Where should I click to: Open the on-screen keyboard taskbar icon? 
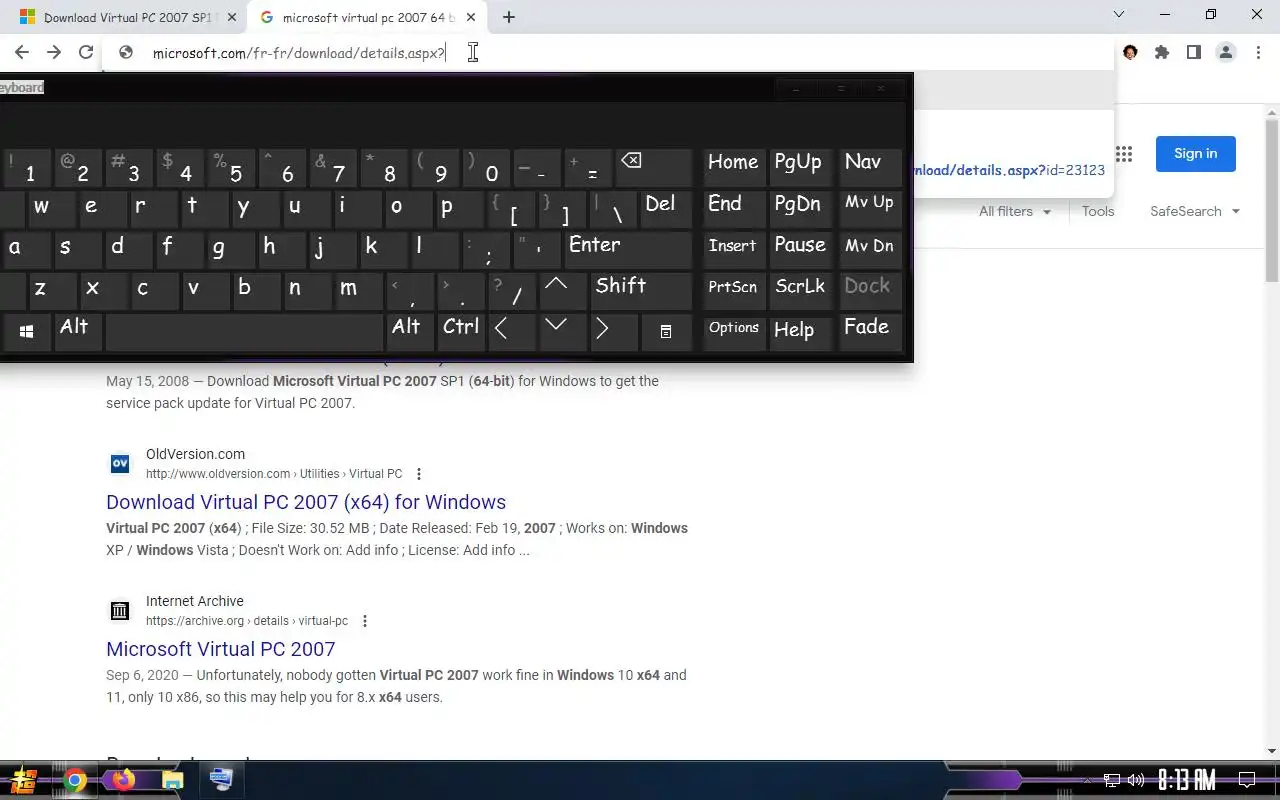point(222,780)
